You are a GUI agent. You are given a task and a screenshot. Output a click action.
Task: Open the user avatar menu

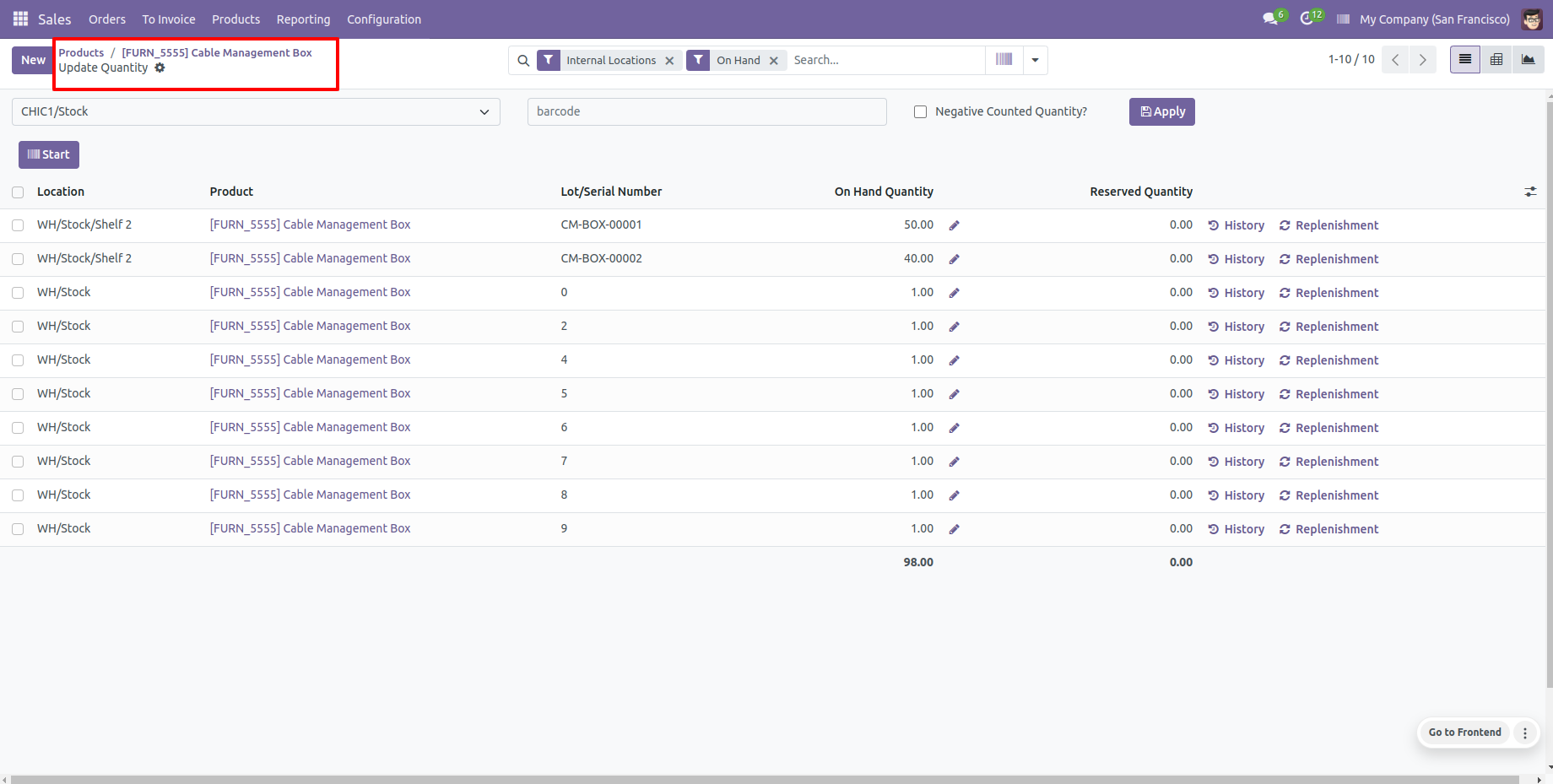click(1532, 19)
